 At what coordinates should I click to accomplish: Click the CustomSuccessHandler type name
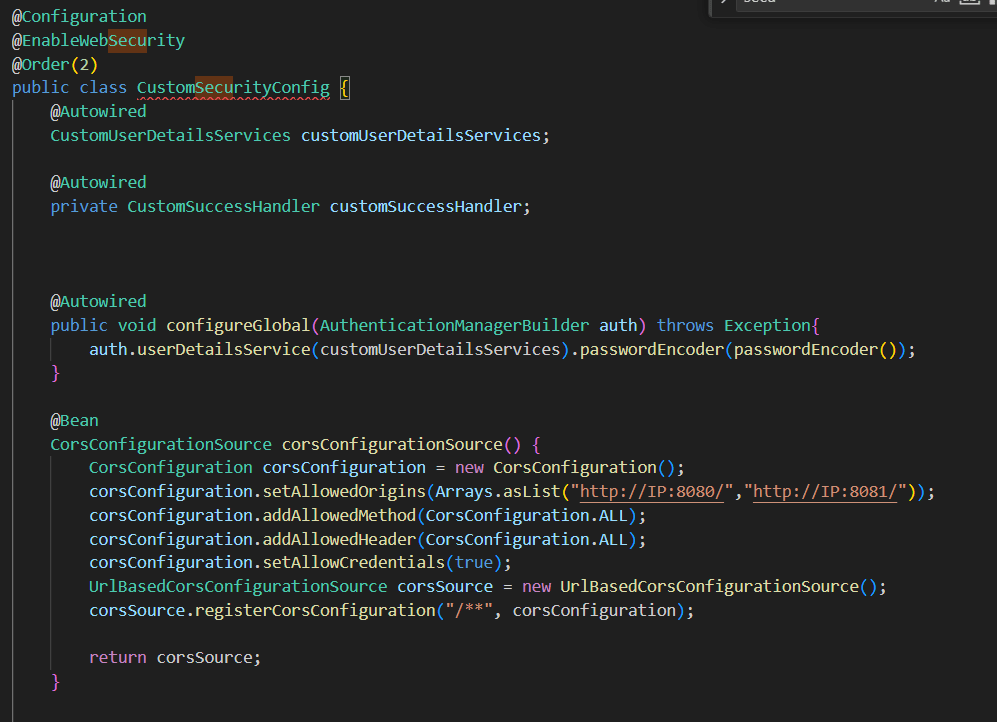pyautogui.click(x=223, y=207)
